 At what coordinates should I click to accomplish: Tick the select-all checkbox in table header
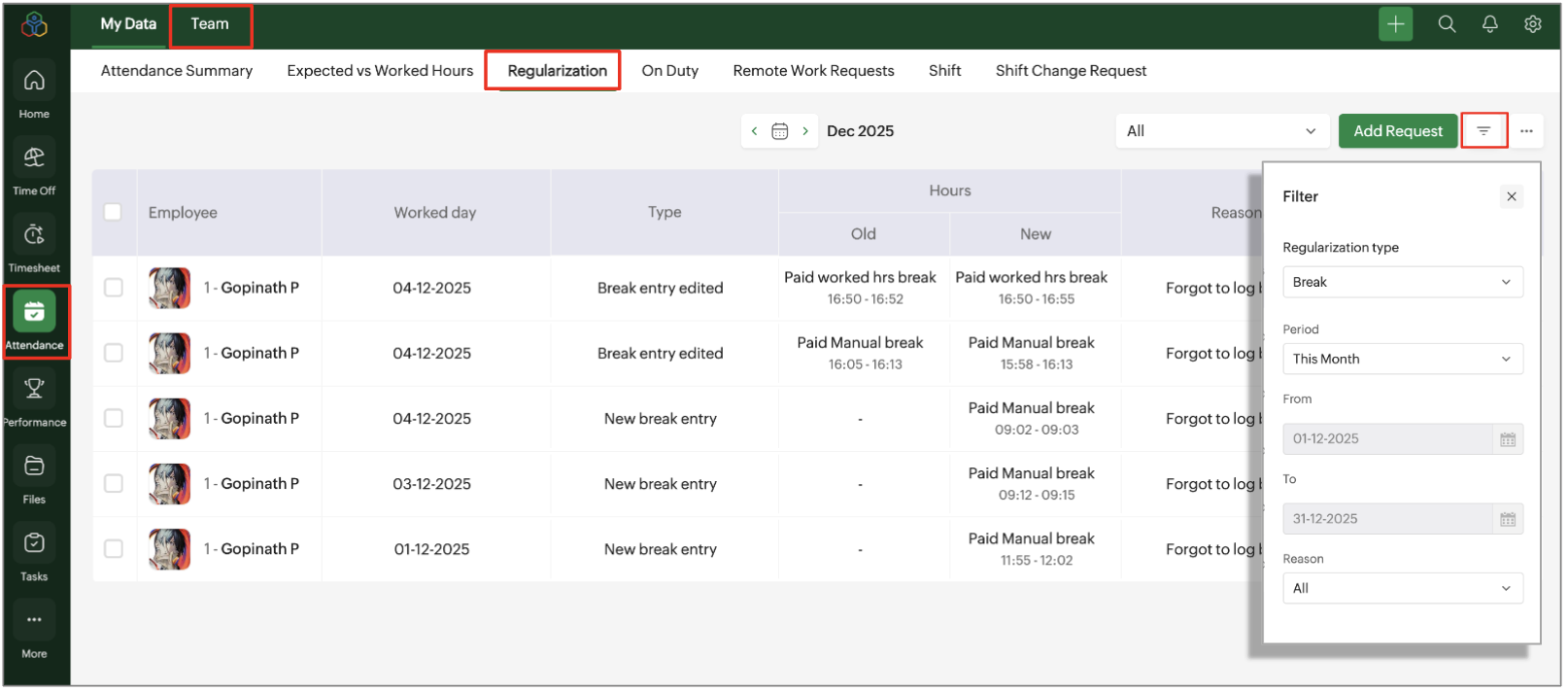[x=113, y=212]
